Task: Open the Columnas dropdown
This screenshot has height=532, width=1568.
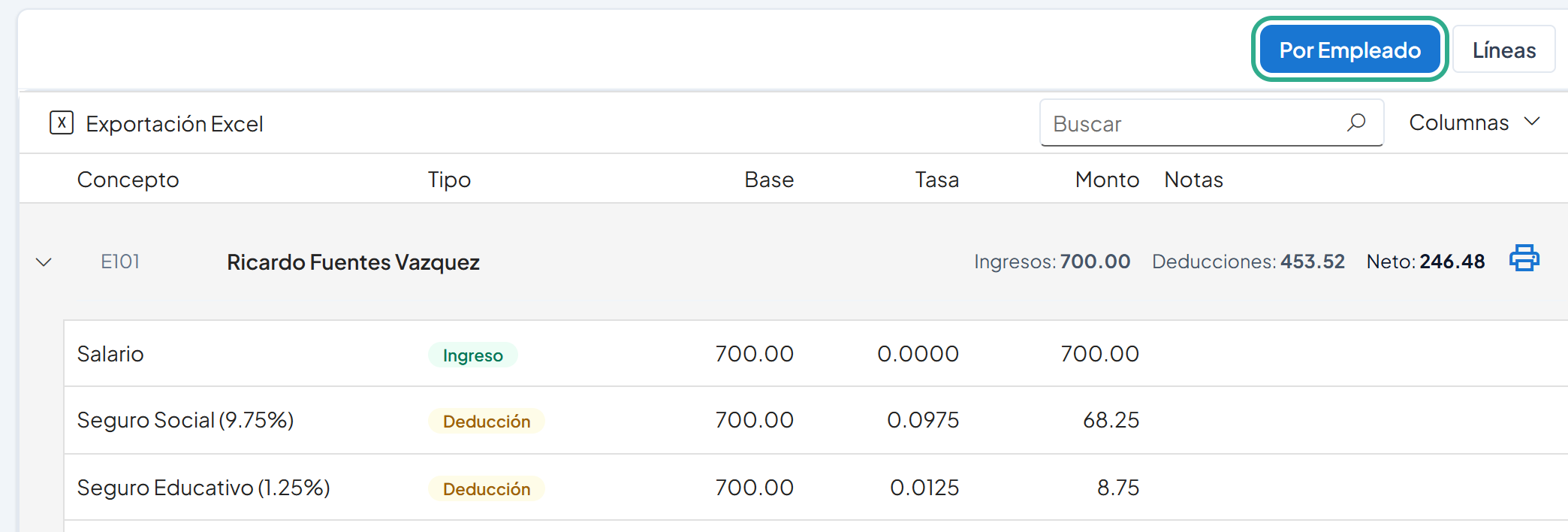Action: 1475,122
